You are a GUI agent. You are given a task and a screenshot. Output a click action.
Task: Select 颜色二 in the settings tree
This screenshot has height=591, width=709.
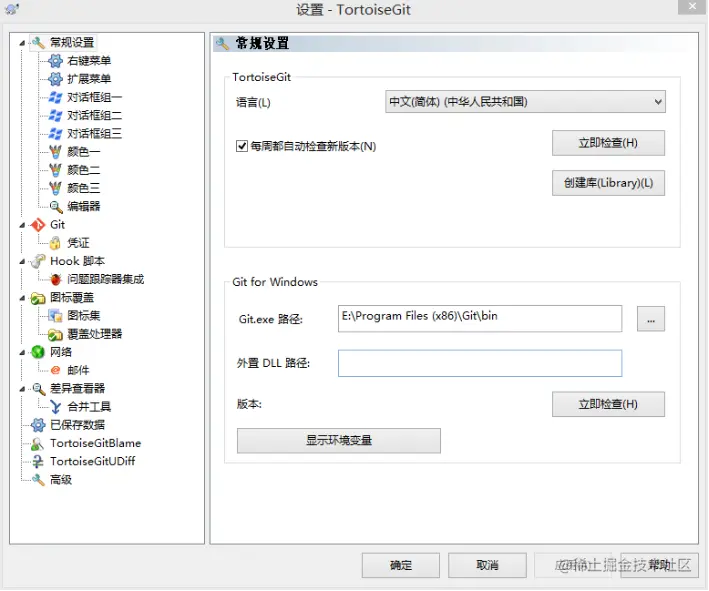(84, 170)
